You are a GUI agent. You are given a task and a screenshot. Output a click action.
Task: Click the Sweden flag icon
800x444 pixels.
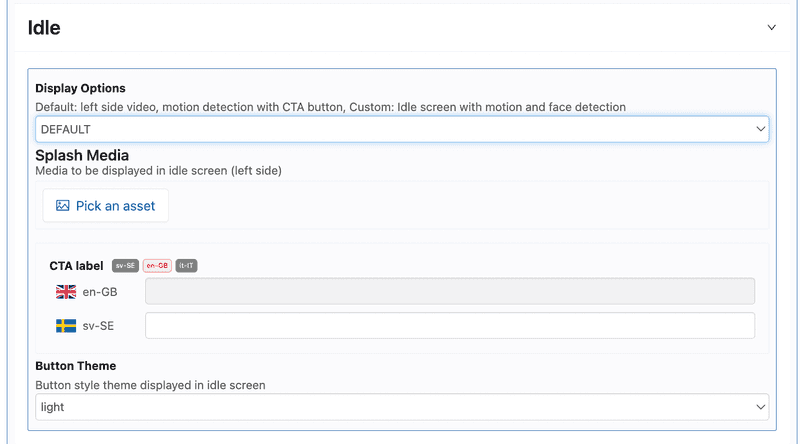pos(66,326)
